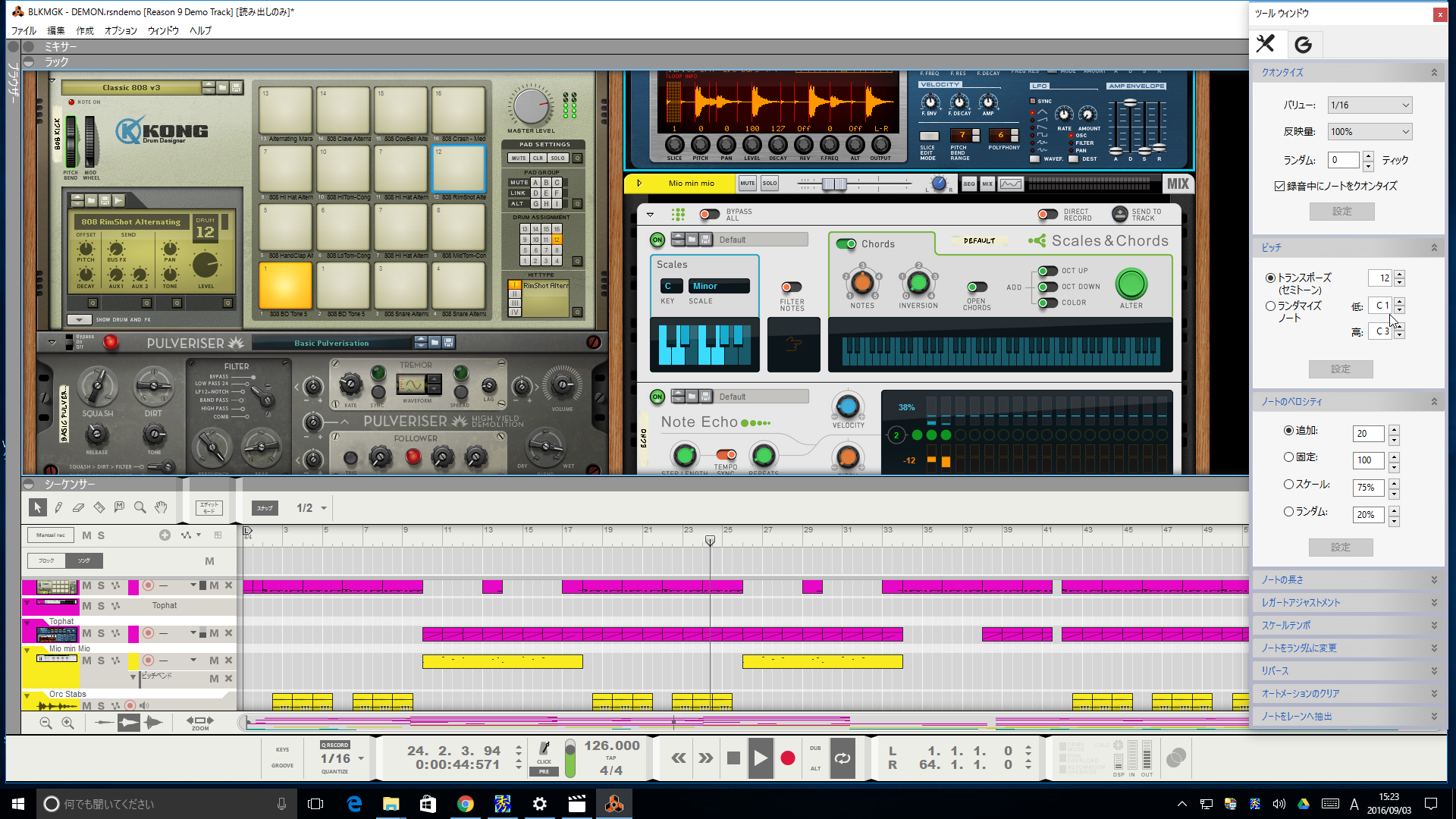Open the オプション menu
The height and width of the screenshot is (819, 1456).
tap(121, 31)
